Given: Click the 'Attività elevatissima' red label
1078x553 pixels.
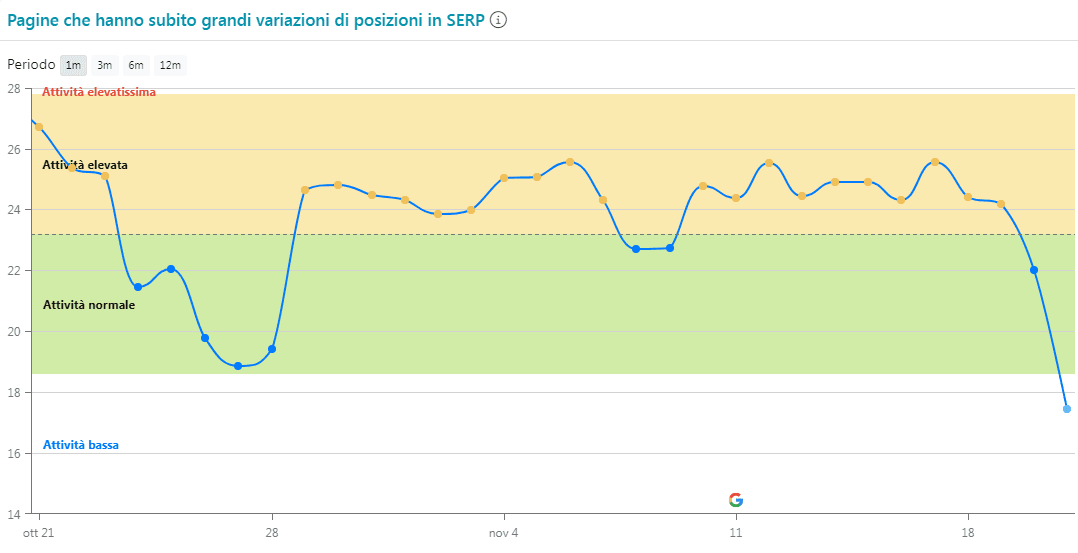Looking at the screenshot, I should [x=99, y=92].
